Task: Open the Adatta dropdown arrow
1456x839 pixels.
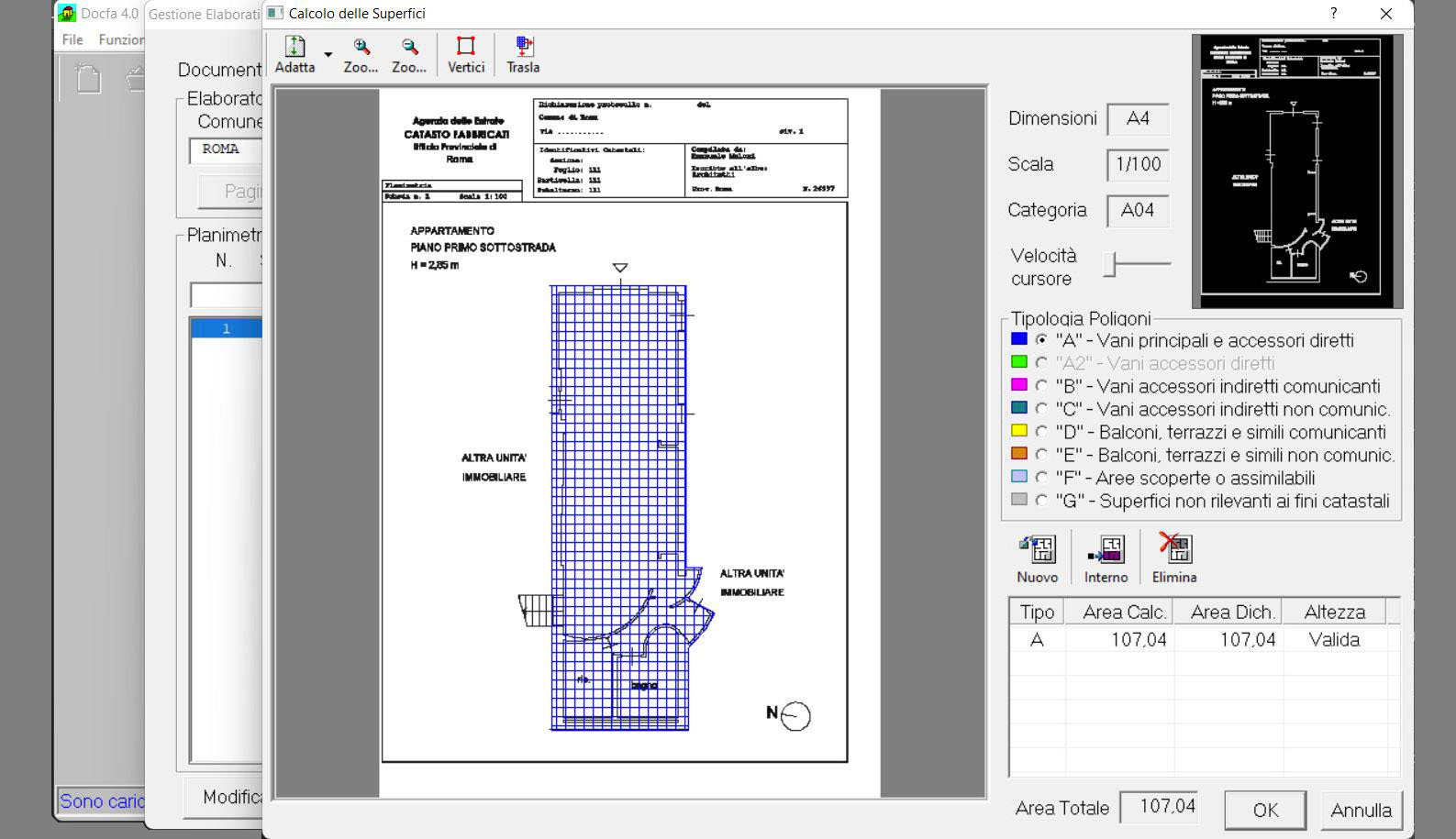Action: coord(328,55)
